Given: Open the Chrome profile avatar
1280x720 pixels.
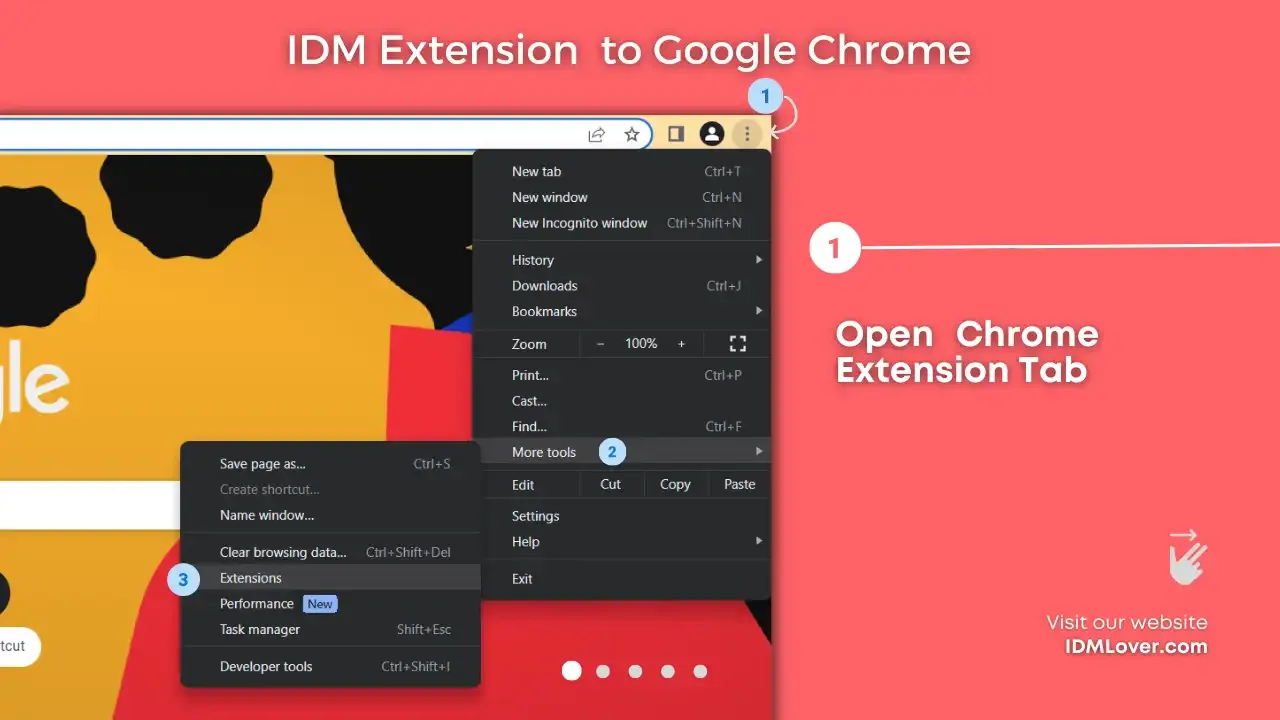Looking at the screenshot, I should 712,133.
